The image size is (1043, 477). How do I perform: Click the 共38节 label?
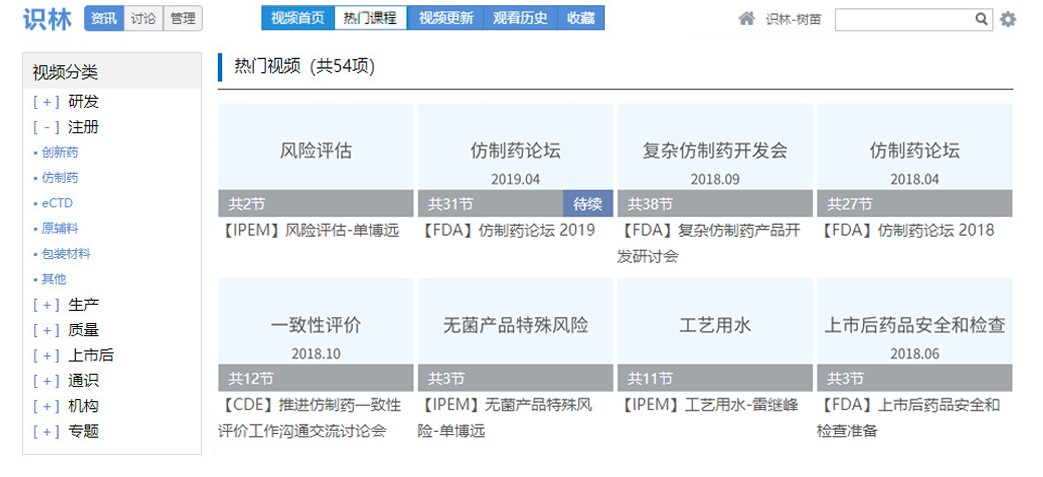[651, 204]
